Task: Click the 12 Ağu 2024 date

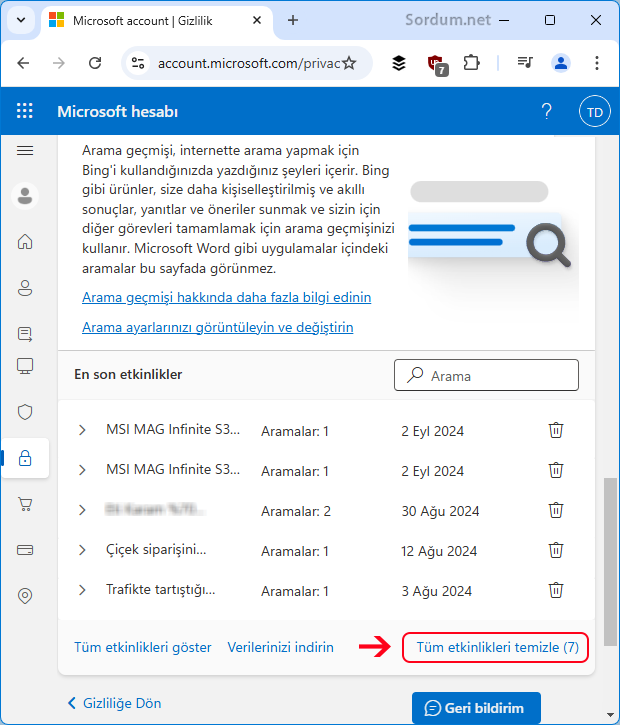Action: point(439,551)
